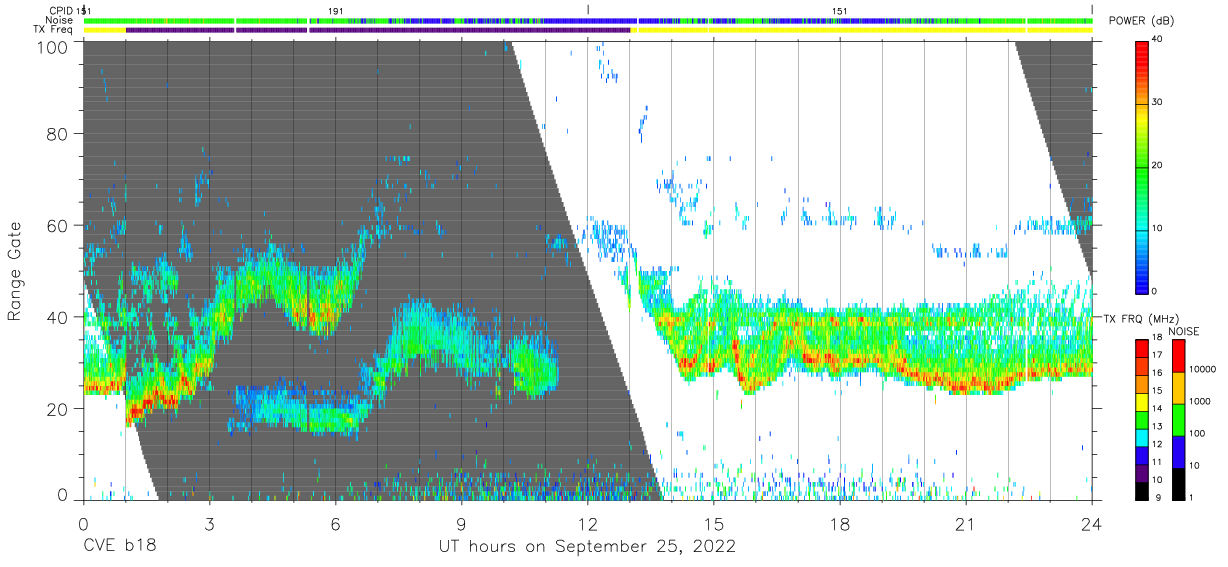Click the red 18 MHz swatch in TX FRQ legend

point(1142,348)
